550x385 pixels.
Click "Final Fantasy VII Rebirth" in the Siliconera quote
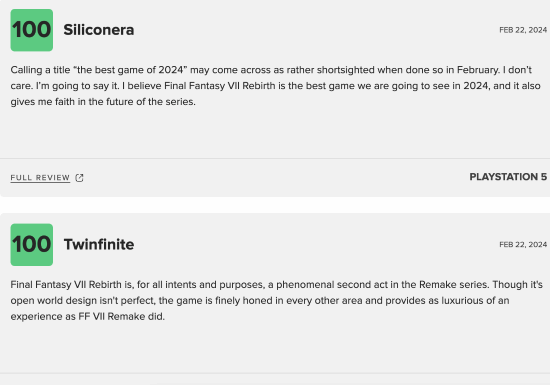220,86
